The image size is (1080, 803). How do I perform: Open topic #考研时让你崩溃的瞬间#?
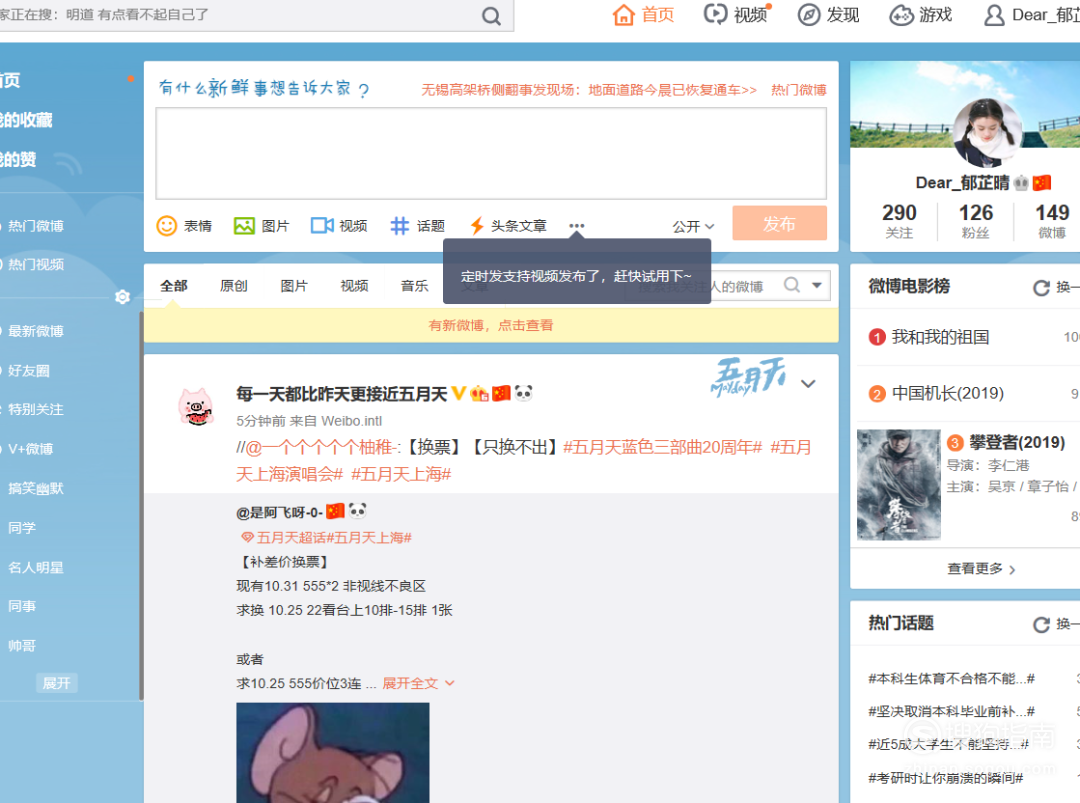[x=946, y=778]
